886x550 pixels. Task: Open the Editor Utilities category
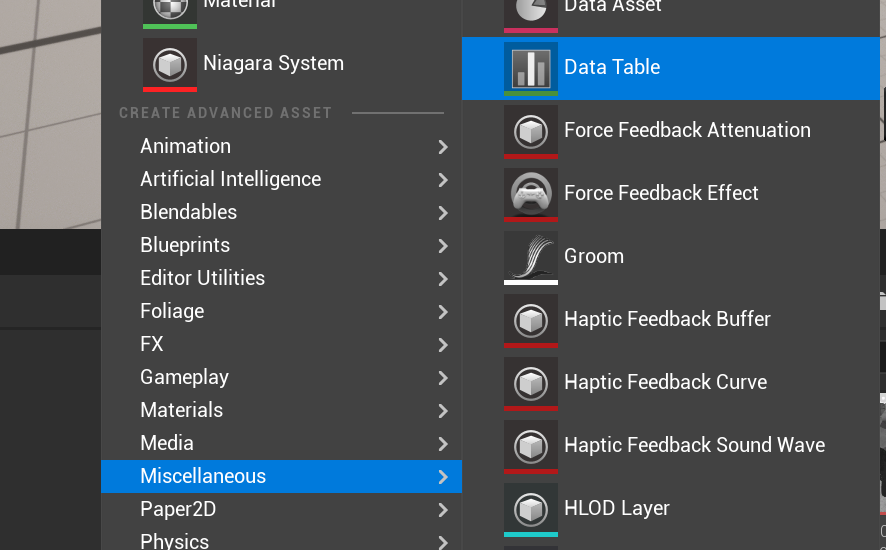[x=202, y=278]
